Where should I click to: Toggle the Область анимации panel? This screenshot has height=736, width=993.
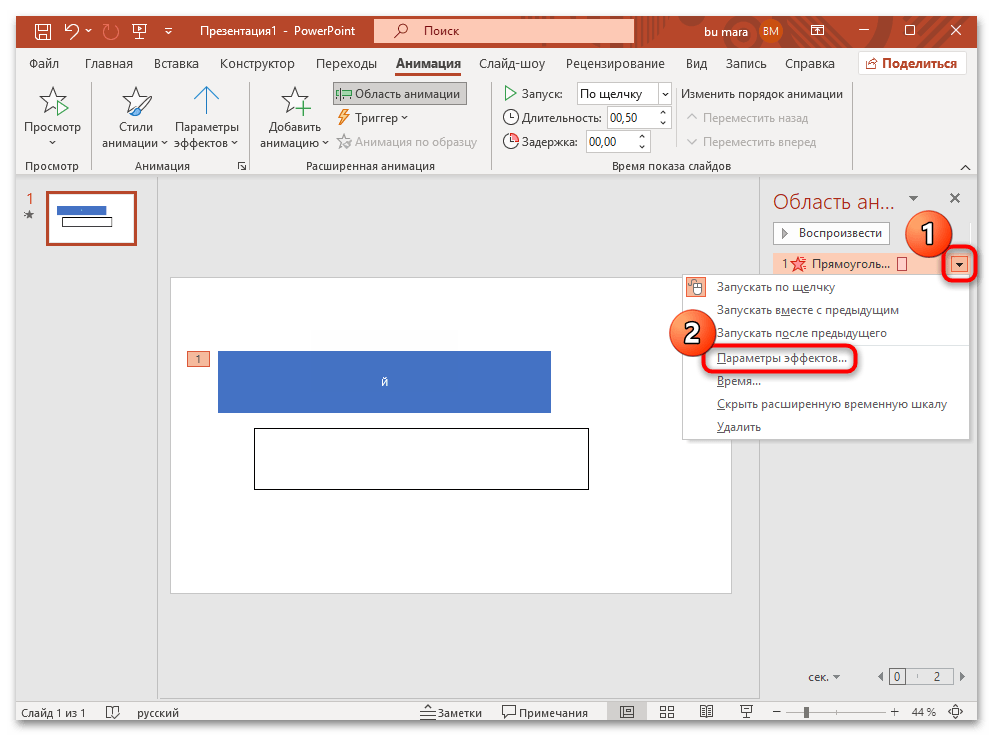coord(399,93)
